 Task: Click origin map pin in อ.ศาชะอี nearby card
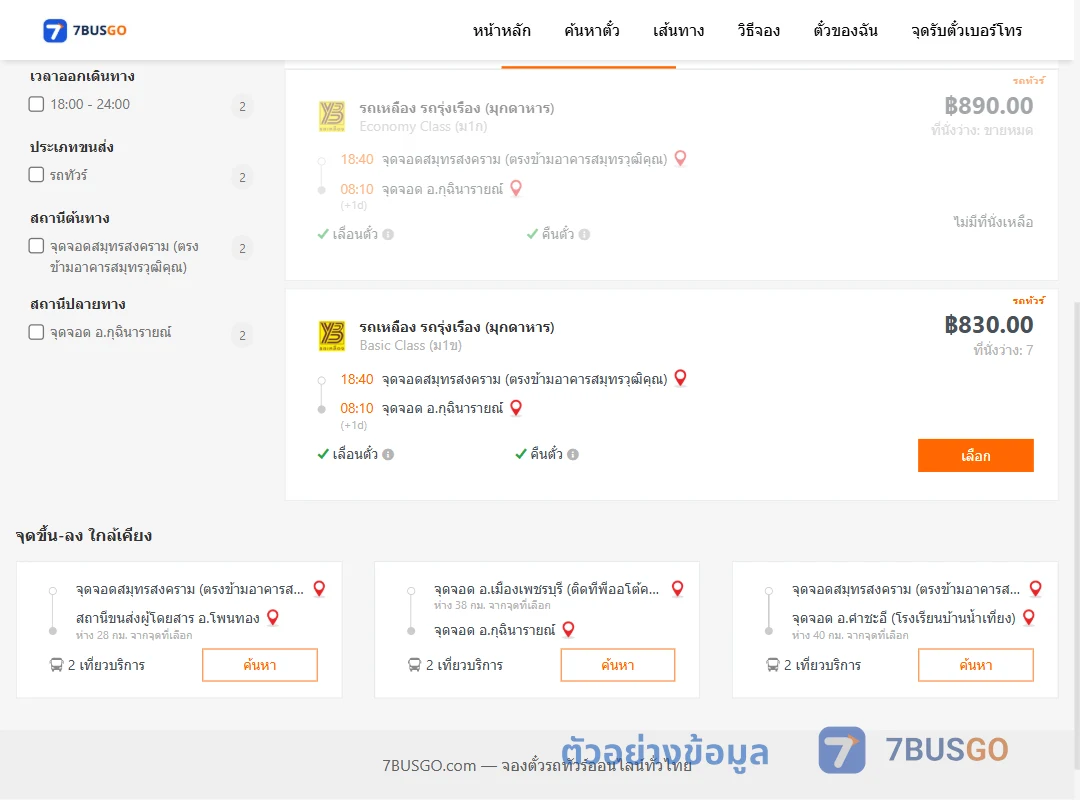point(1035,588)
